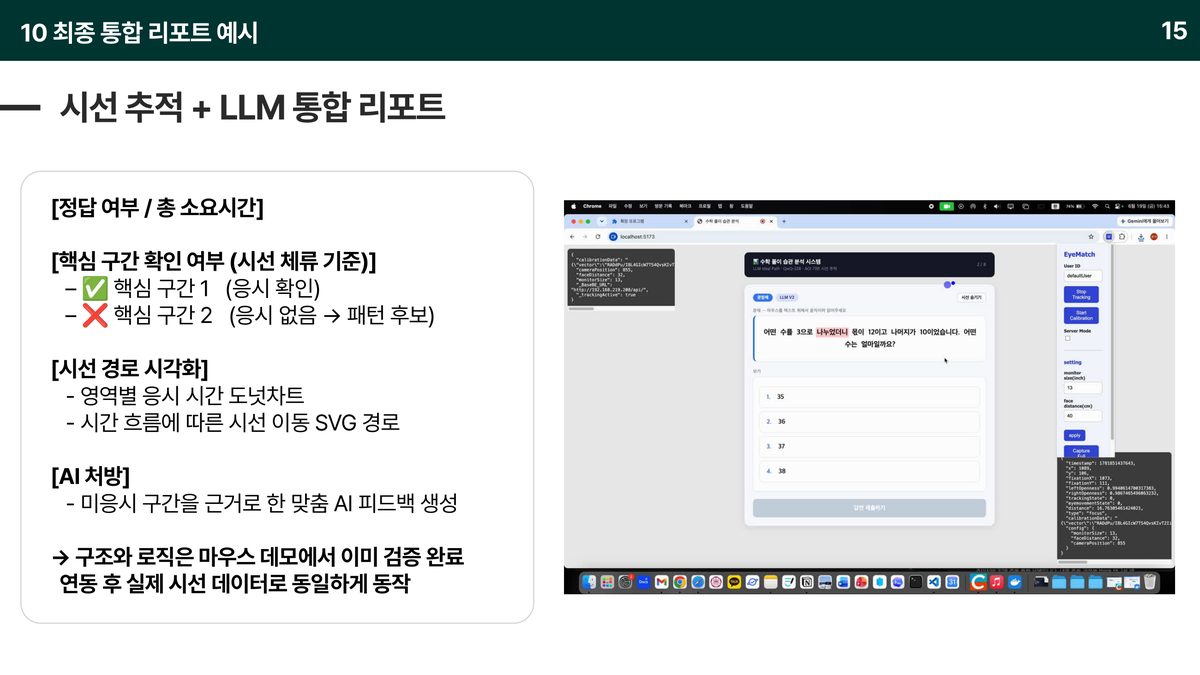
Task: Click the text [시선 경로 시각화]
Action: [129, 368]
